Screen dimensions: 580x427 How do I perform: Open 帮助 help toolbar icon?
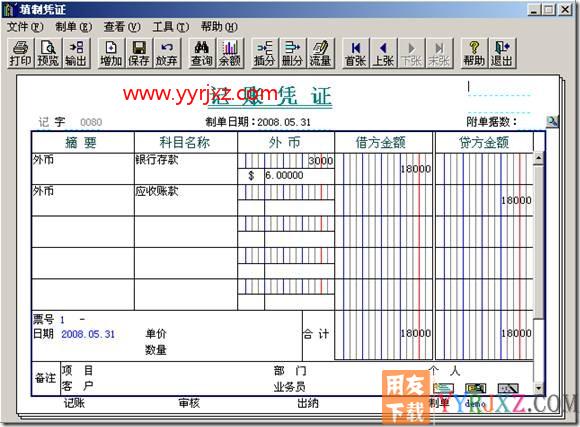[474, 53]
